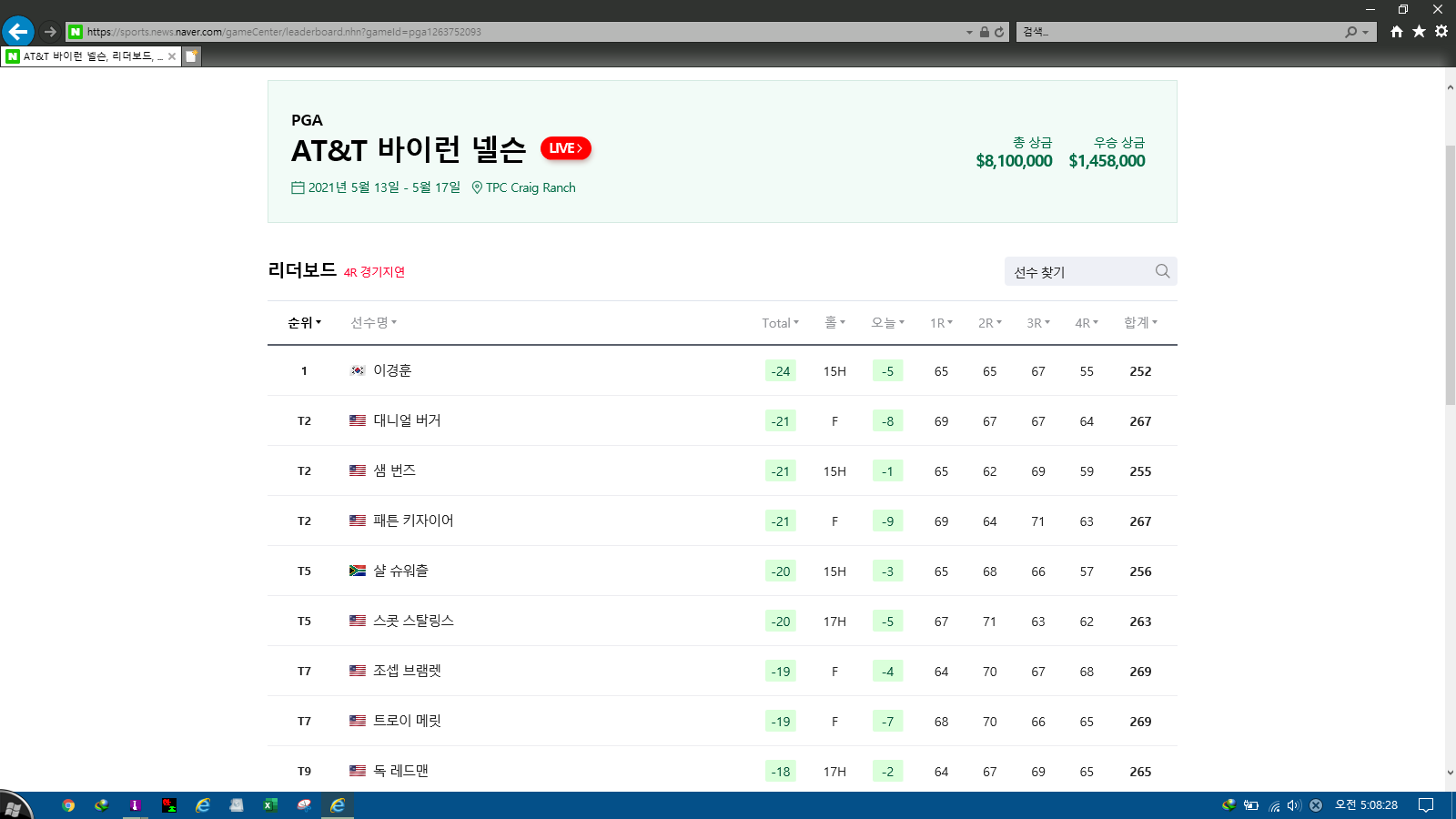Viewport: 1456px width, 819px height.
Task: Click the magnifier in the browser search box
Action: pyautogui.click(x=1351, y=32)
